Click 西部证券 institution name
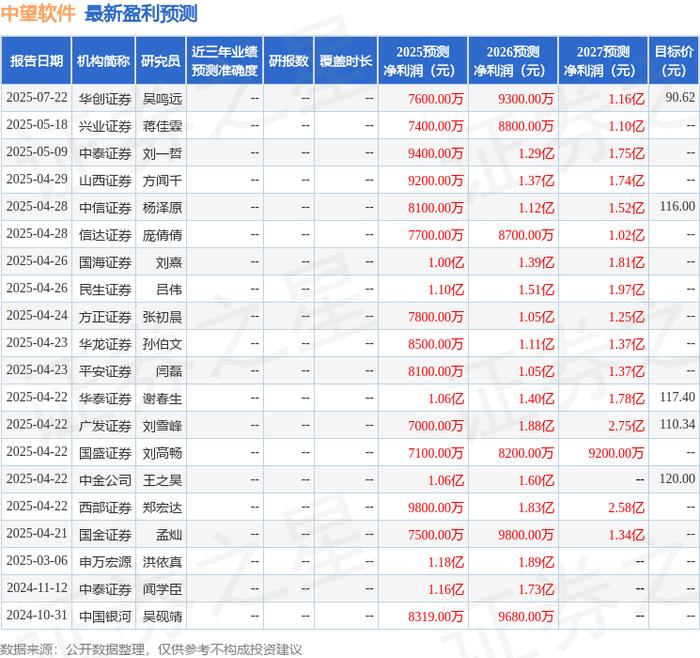 coord(105,508)
